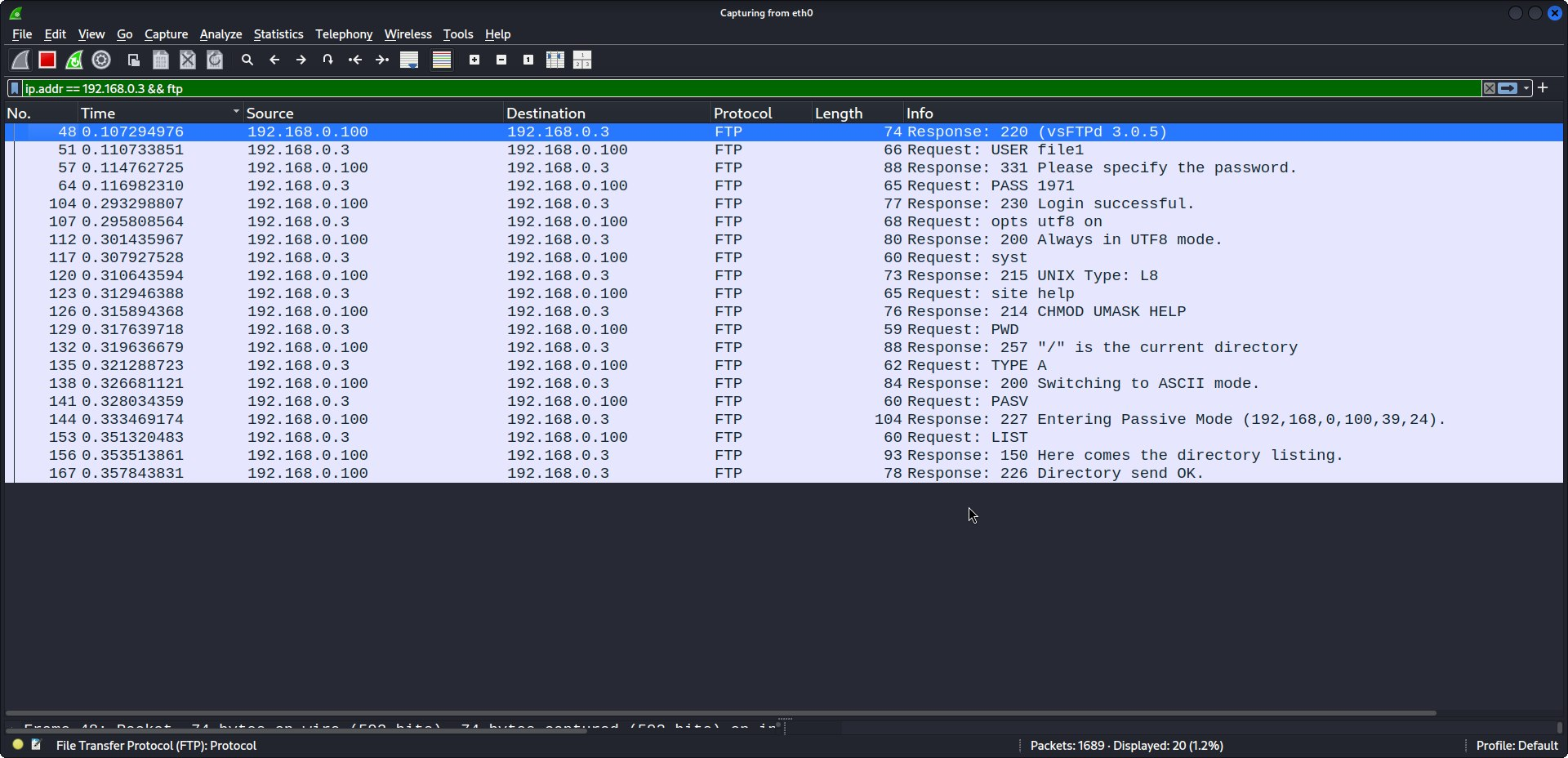Select packet 144 Entering Passive Mode row
The image size is (1568, 758).
coord(784,419)
